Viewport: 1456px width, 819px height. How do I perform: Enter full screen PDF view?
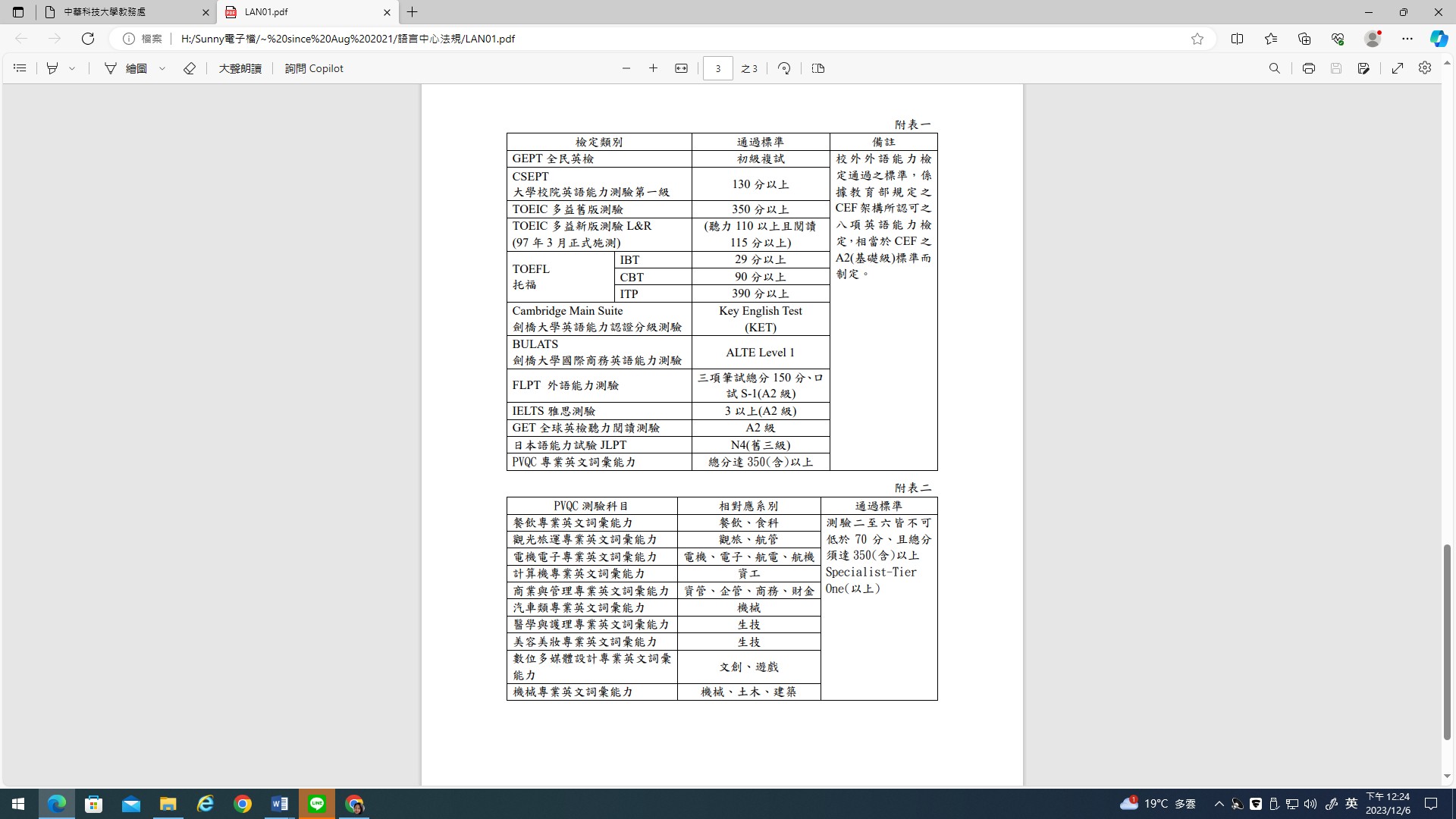point(1398,68)
